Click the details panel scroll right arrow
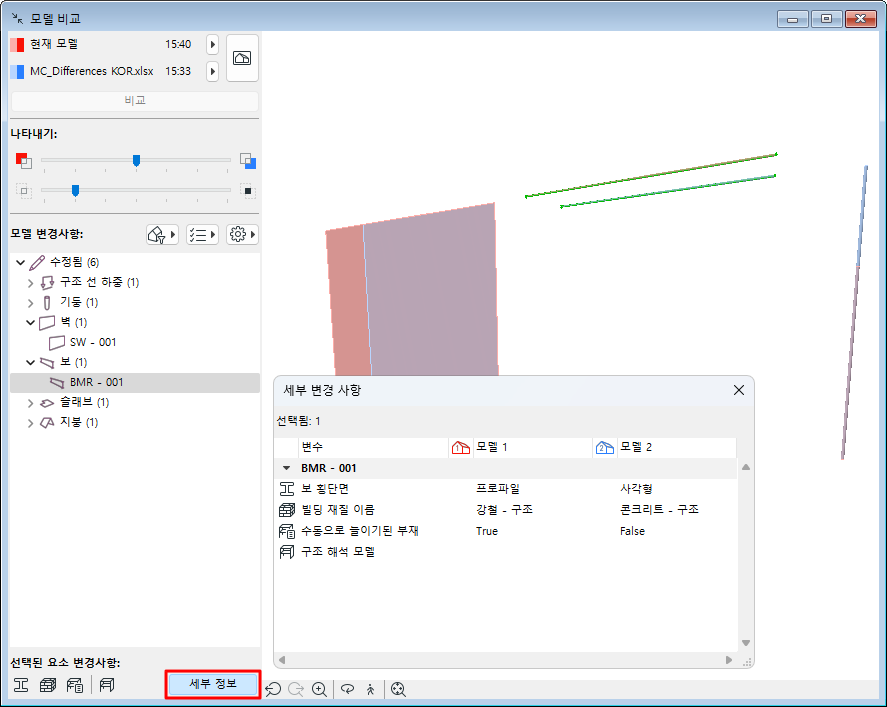Viewport: 887px width, 707px height. coord(729,660)
